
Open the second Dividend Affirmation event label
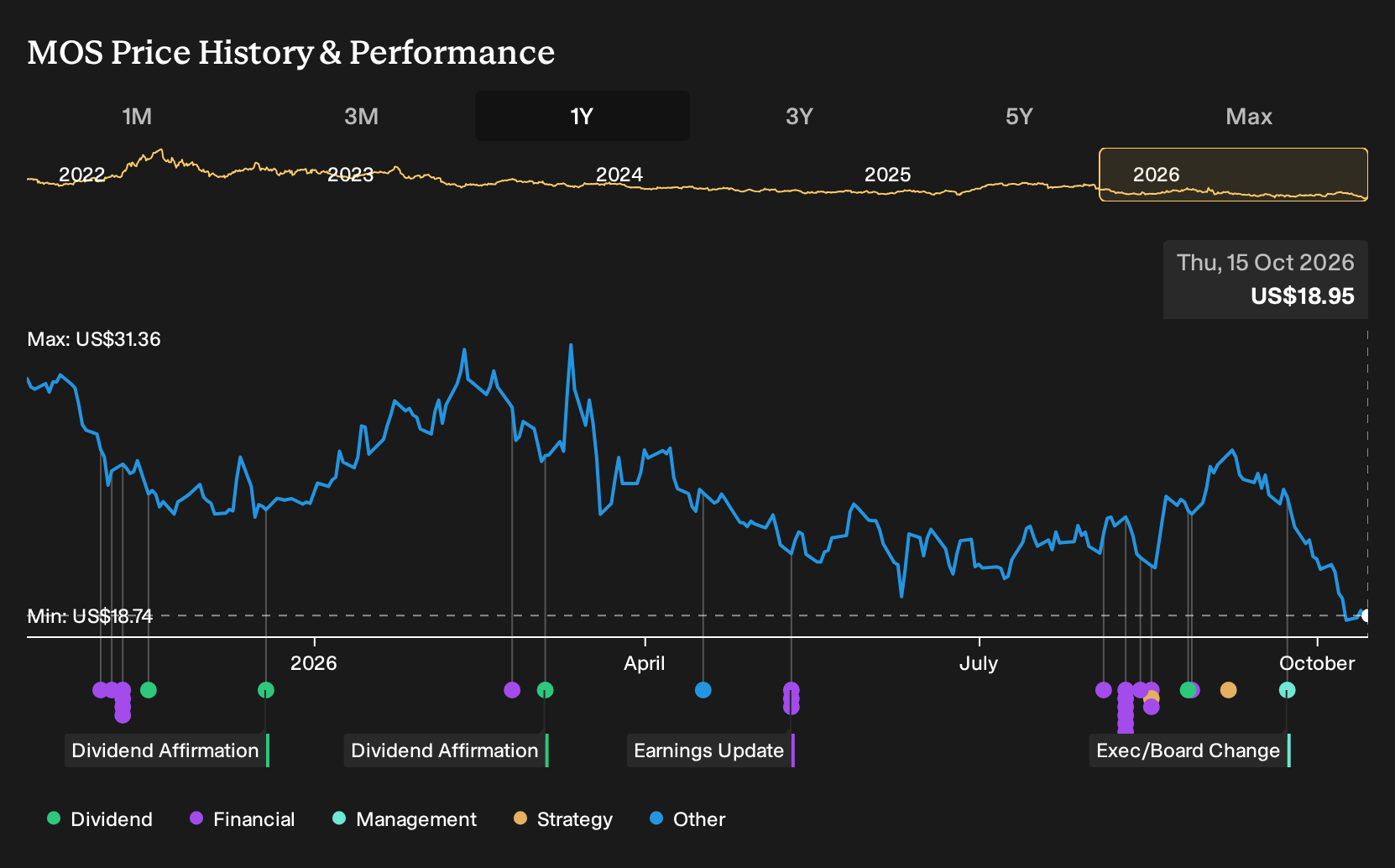[x=447, y=750]
